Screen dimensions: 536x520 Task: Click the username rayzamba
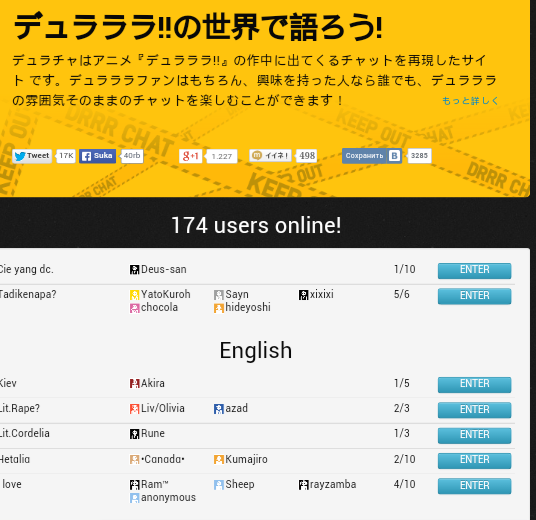(333, 484)
